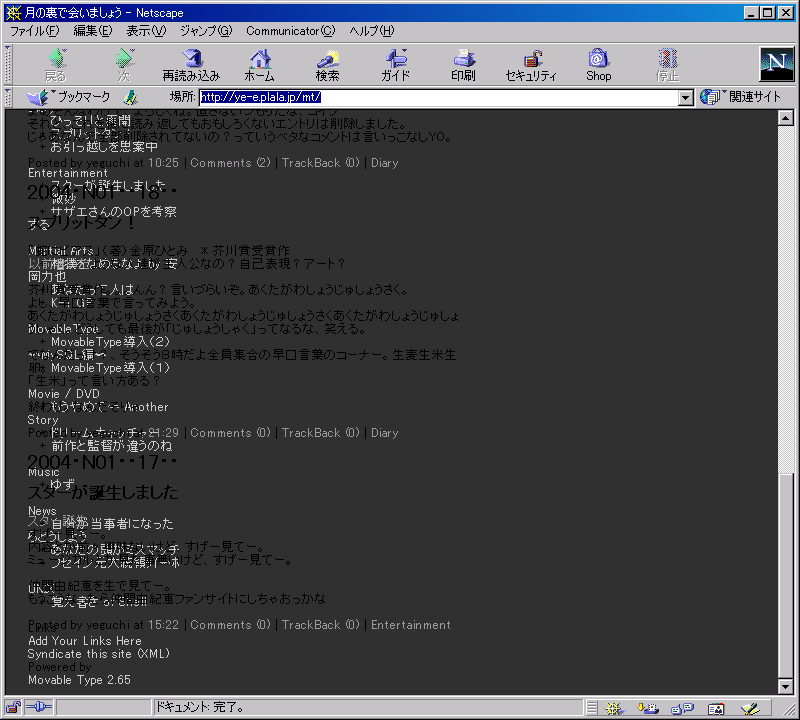Open the Communicator(C) menu
Screen dimensions: 800x720
click(290, 31)
